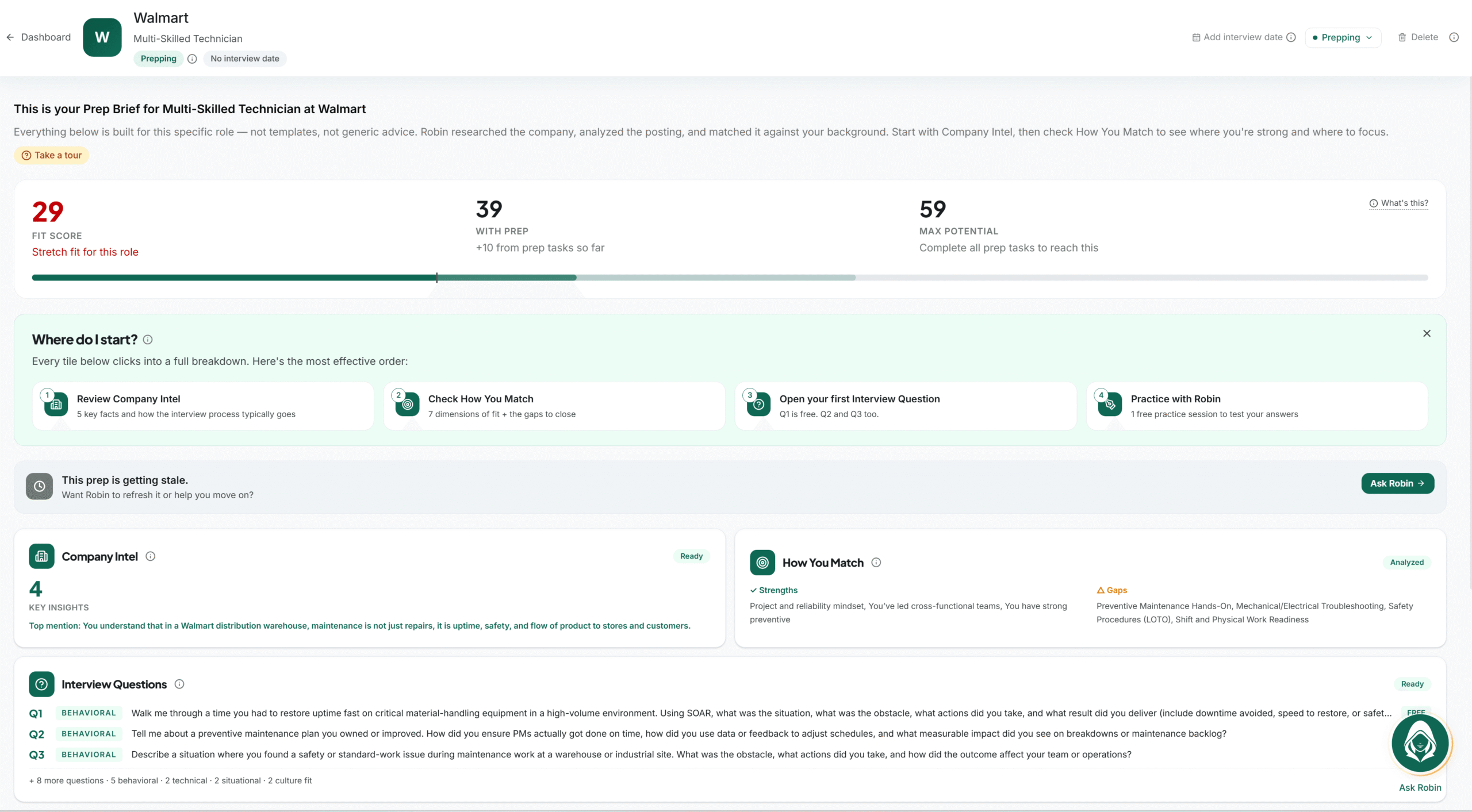Click the Interview Questions question-mark icon
The width and height of the screenshot is (1472, 812).
pos(41,684)
